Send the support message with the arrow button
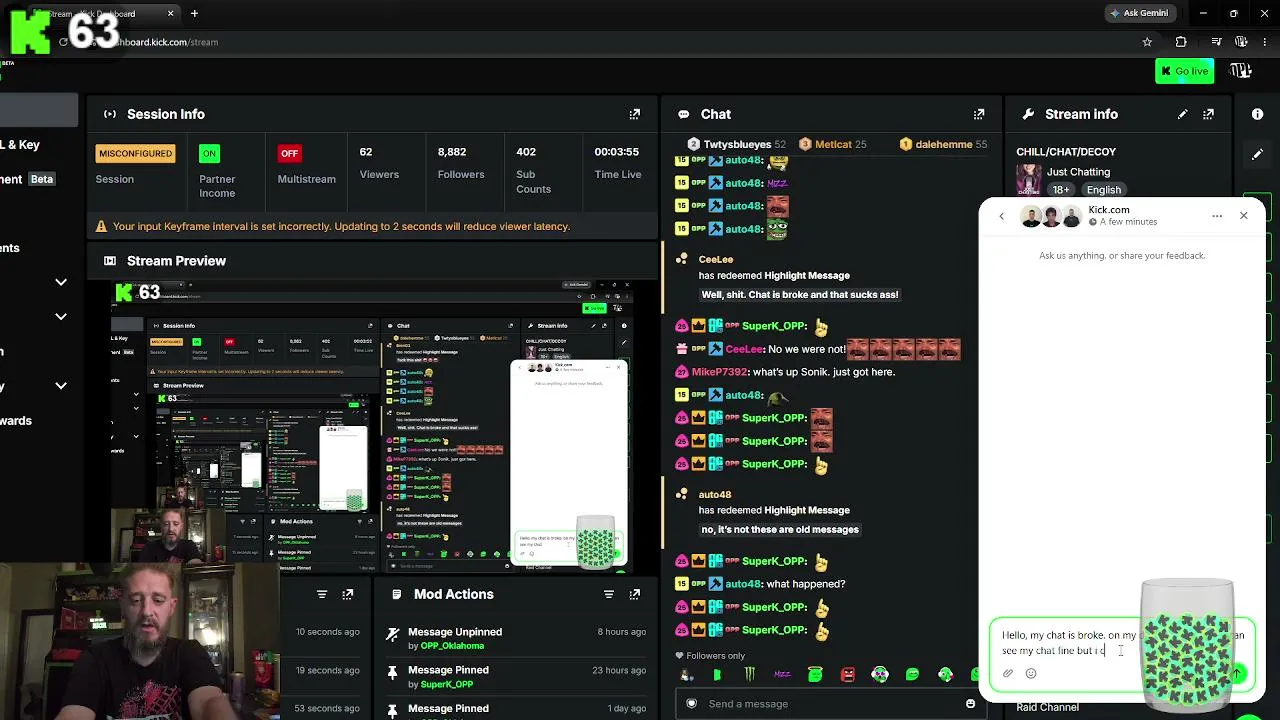Screen dimensions: 1280x720 click(x=1237, y=673)
